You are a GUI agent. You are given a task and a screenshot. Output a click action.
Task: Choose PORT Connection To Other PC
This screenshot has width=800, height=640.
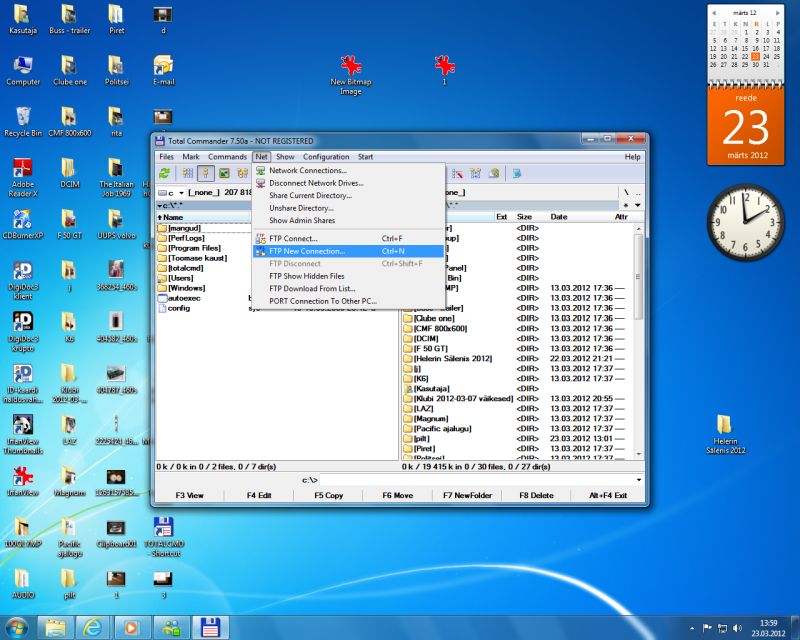click(322, 301)
